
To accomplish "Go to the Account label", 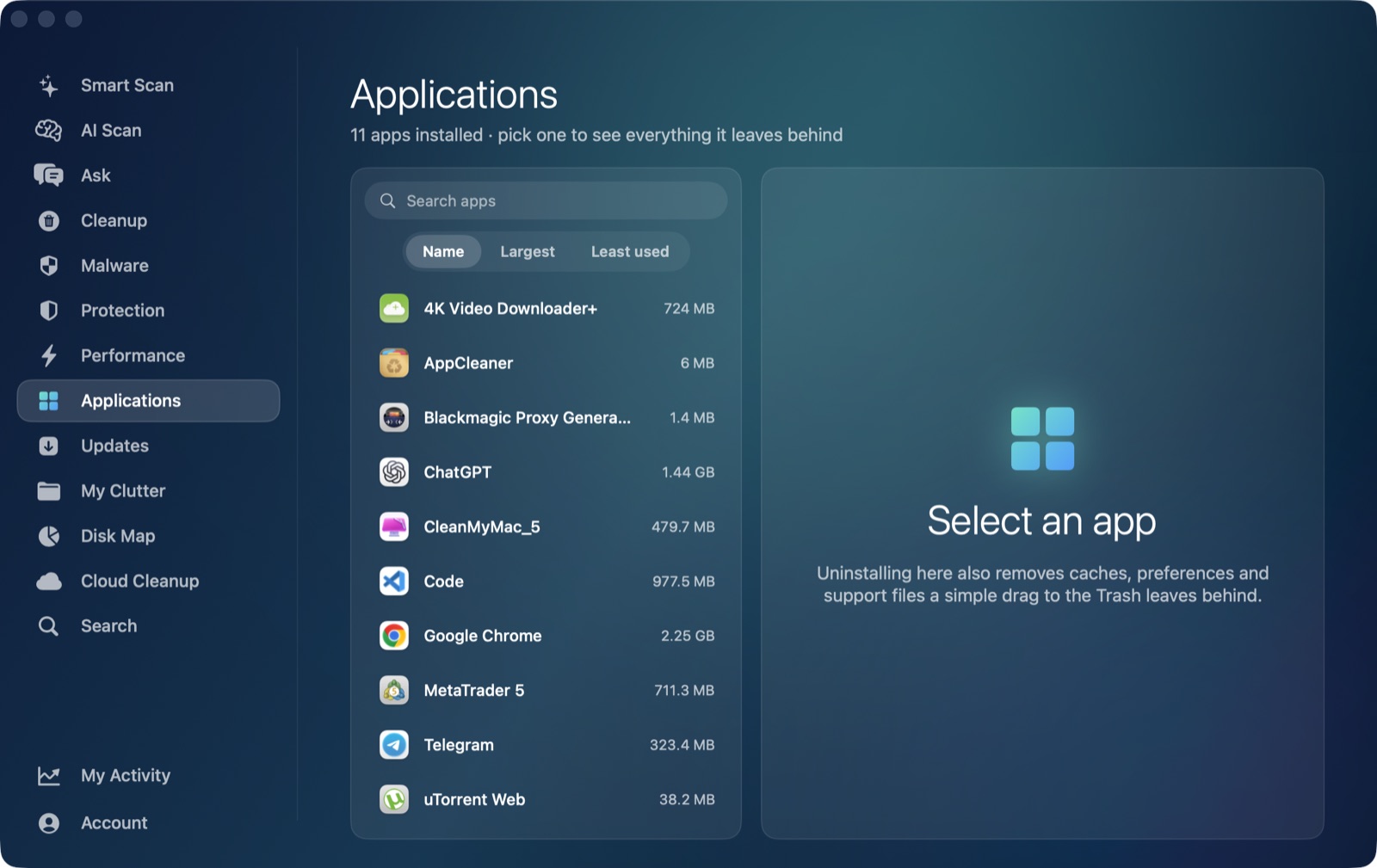I will point(114,823).
